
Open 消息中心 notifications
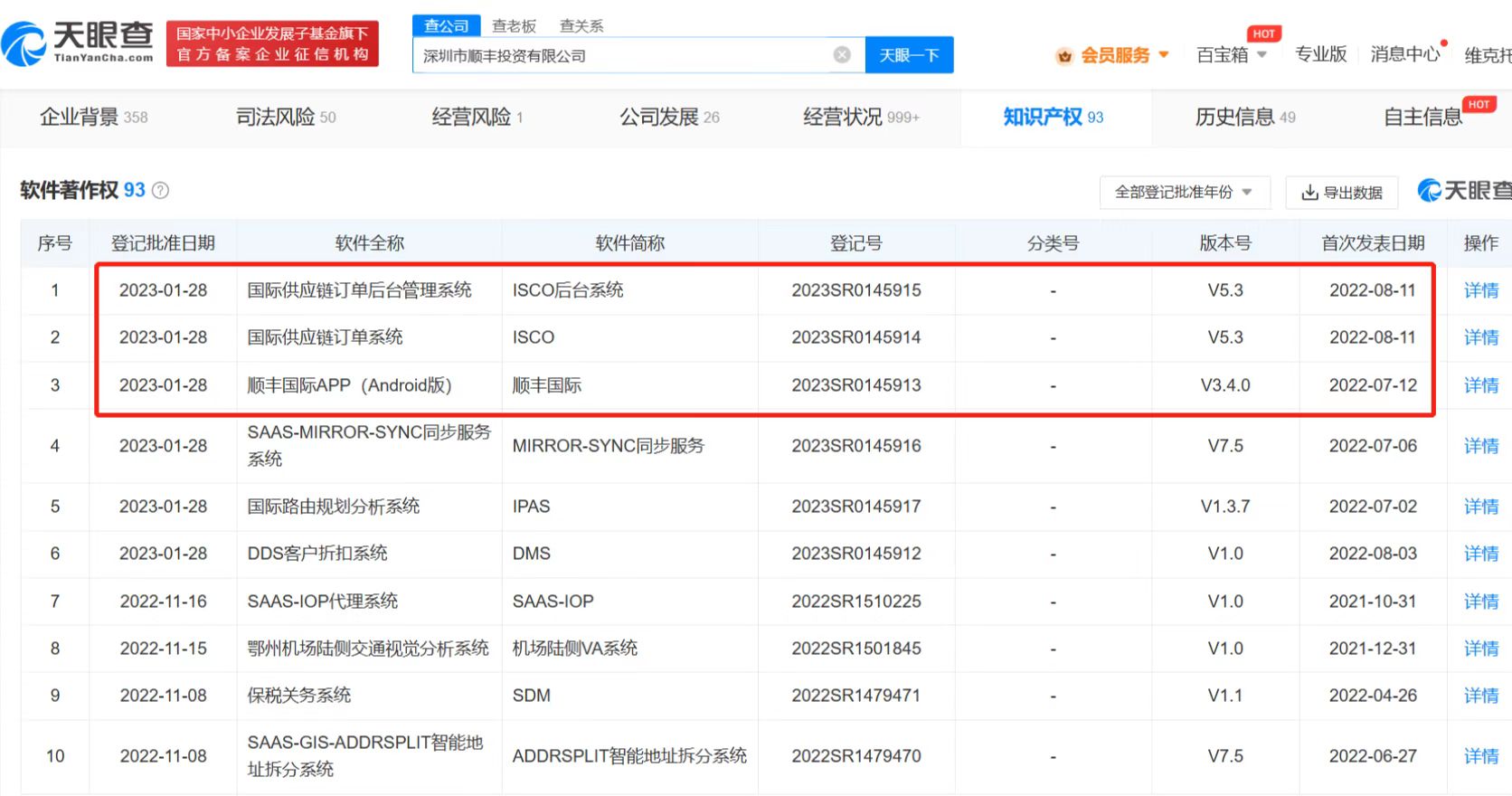click(x=1404, y=55)
